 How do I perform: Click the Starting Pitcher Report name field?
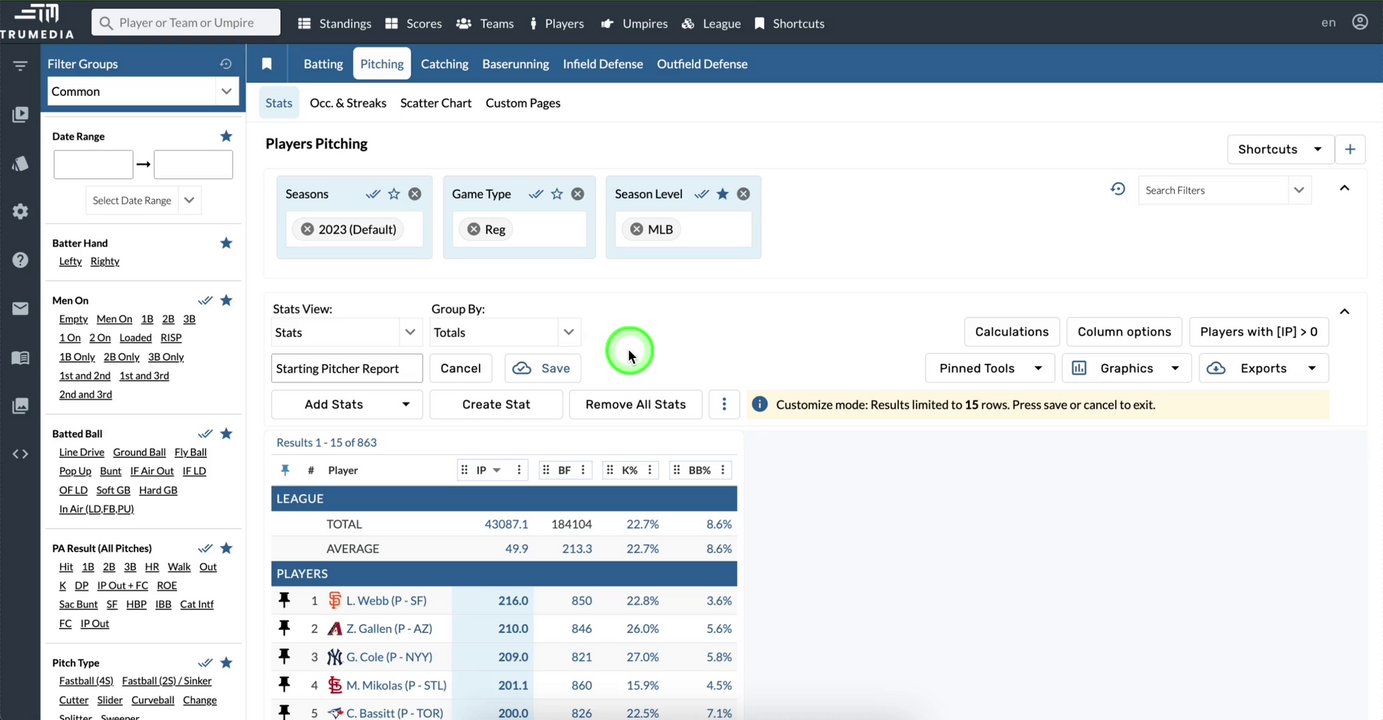(x=346, y=368)
